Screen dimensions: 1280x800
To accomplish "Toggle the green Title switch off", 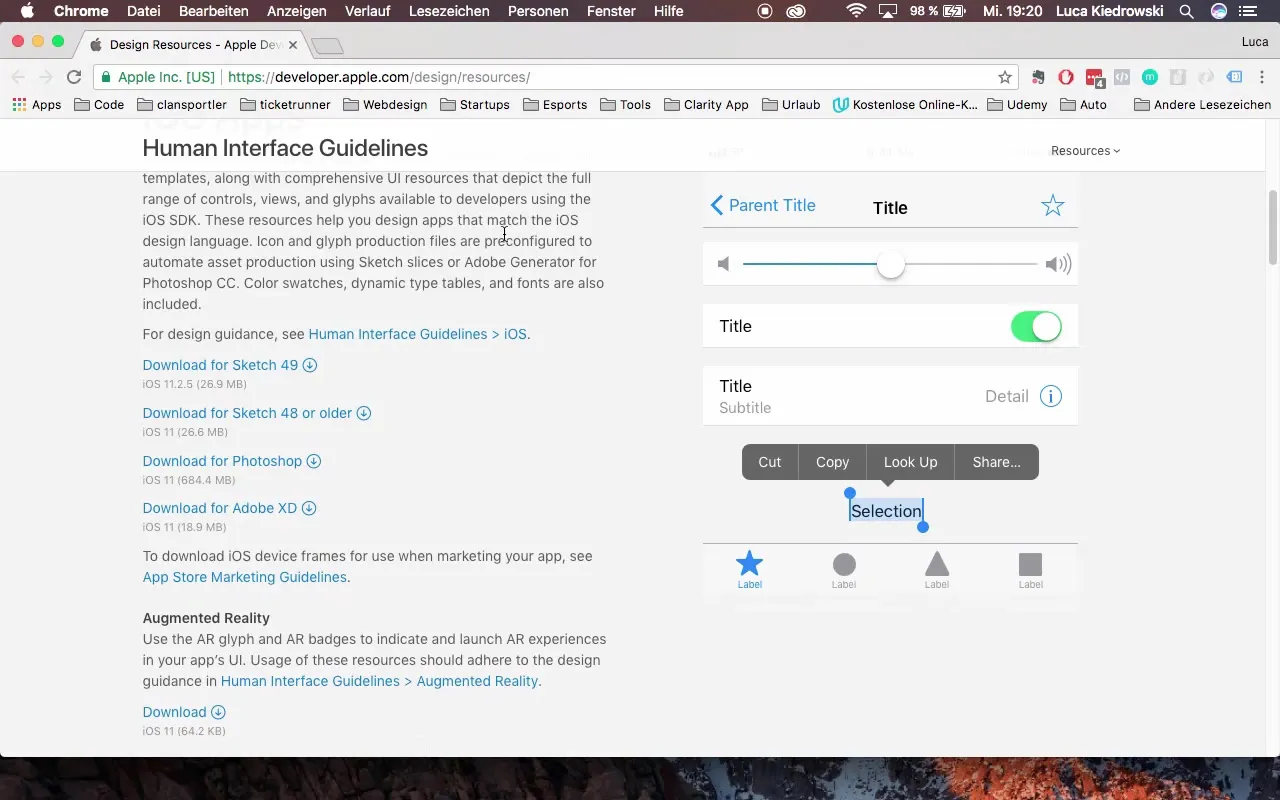I will 1036,326.
